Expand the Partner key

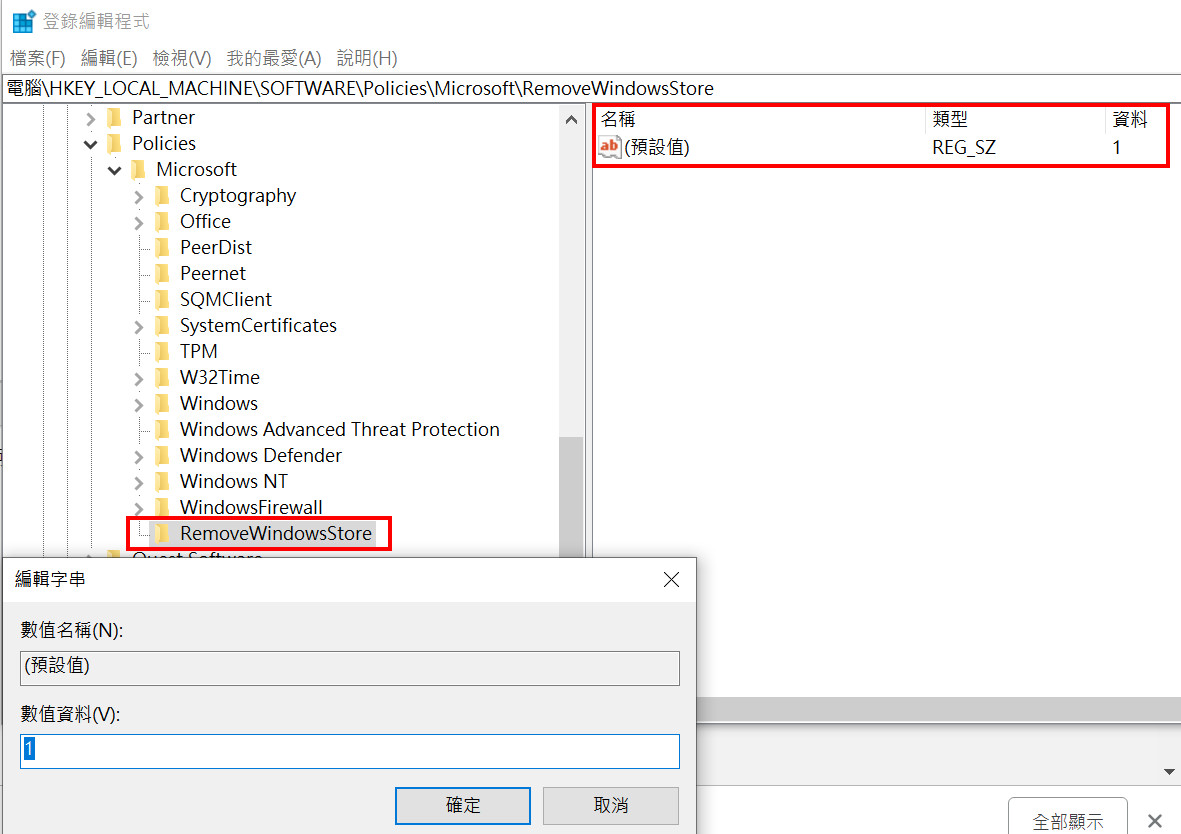(x=90, y=118)
